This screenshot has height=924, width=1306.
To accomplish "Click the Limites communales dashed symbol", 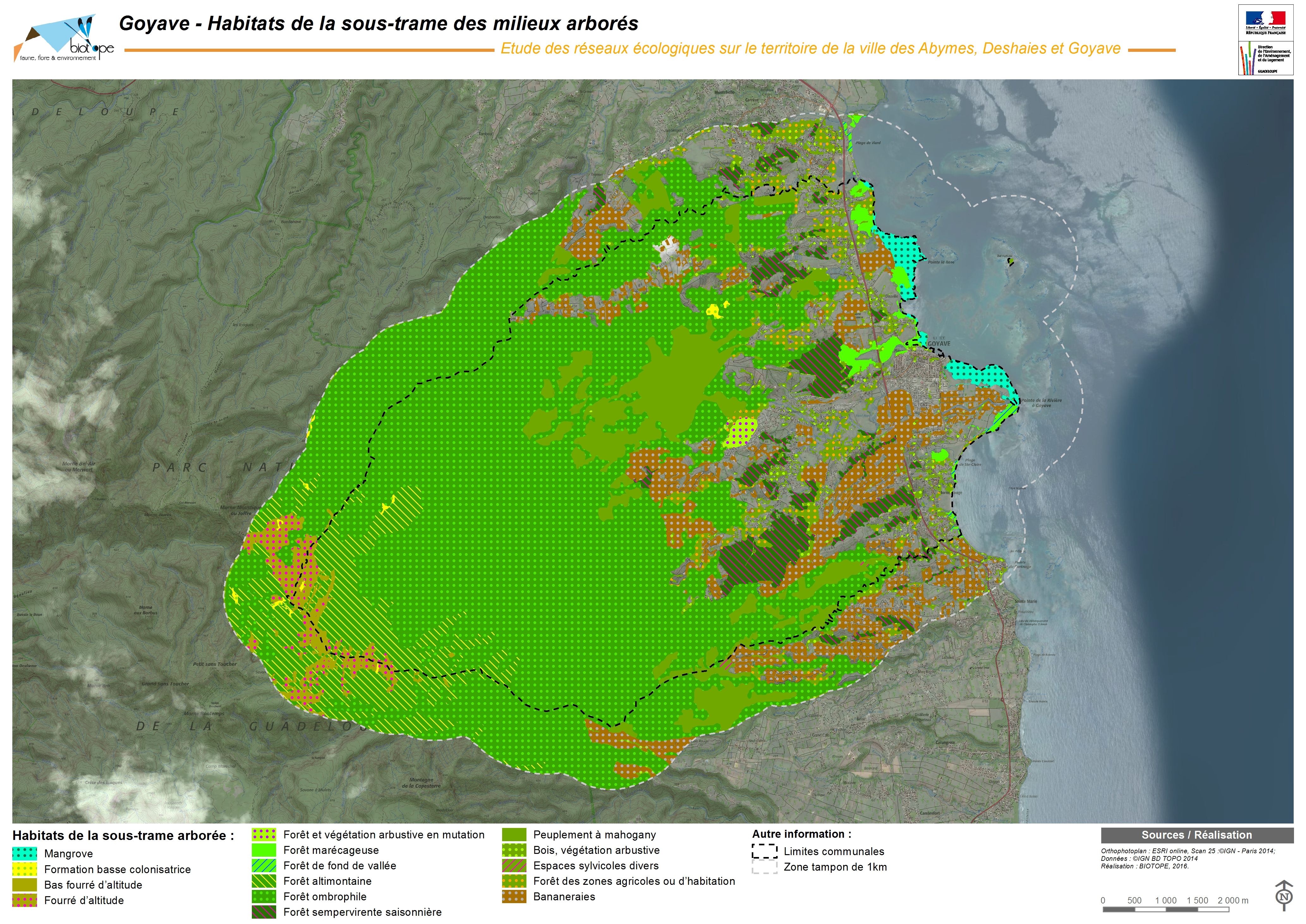I will tap(764, 851).
